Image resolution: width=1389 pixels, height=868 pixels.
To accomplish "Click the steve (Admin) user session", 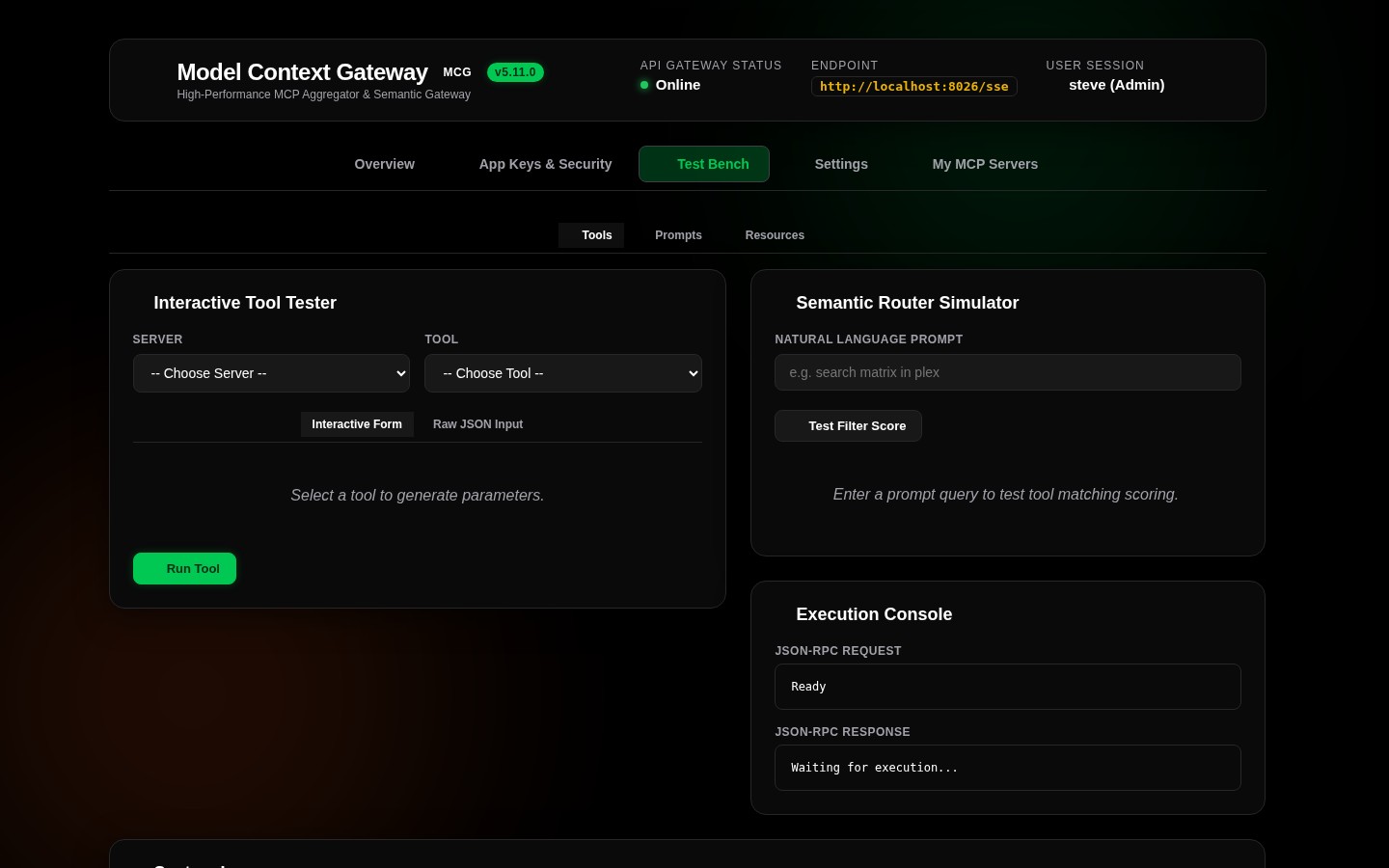I will [x=1116, y=85].
